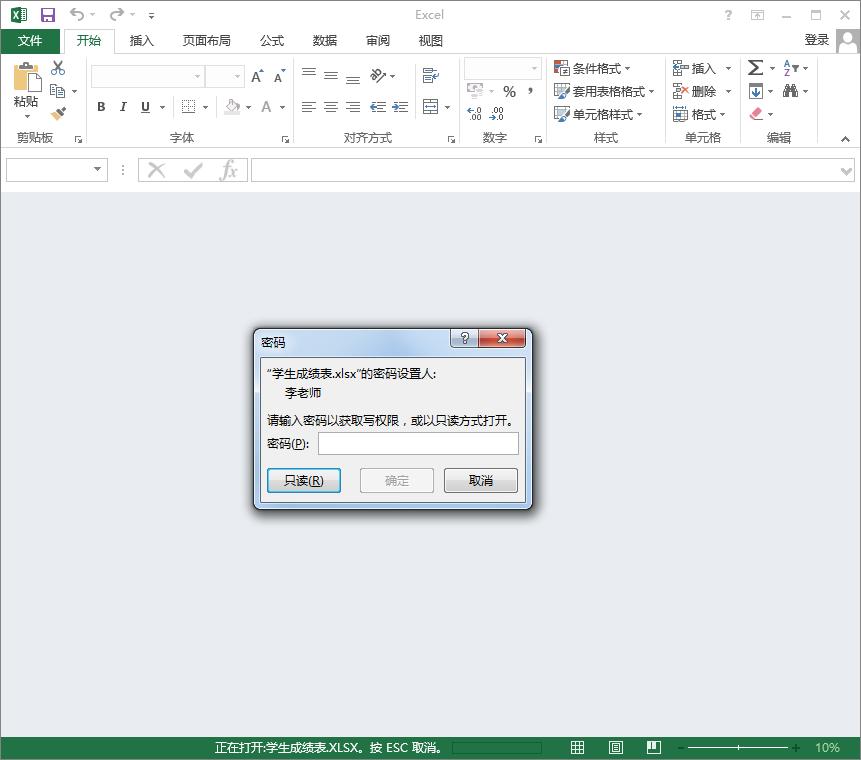Switch to the 数据 ribbon tab
The width and height of the screenshot is (861, 760).
pyautogui.click(x=324, y=41)
